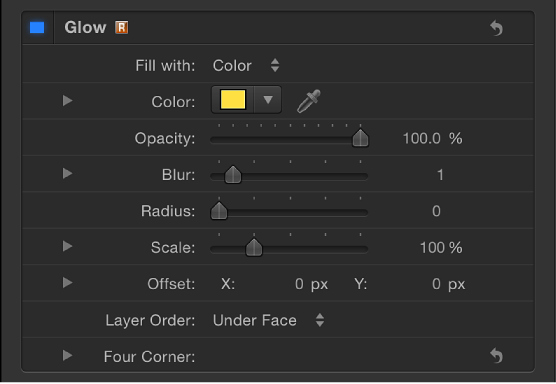The image size is (556, 384).
Task: Click the Blur slider handle
Action: coord(233,174)
